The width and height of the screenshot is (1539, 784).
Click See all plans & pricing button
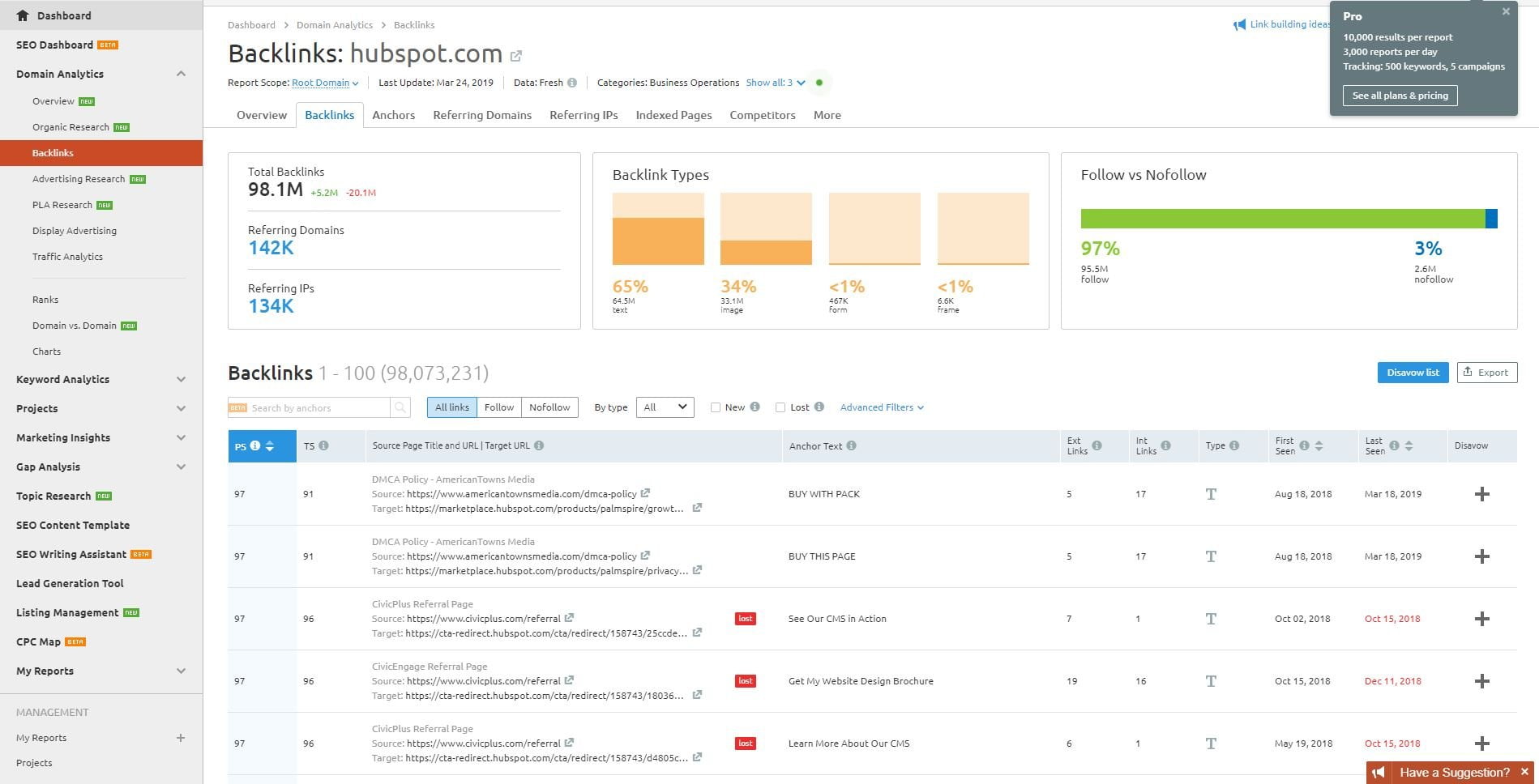[x=1400, y=96]
